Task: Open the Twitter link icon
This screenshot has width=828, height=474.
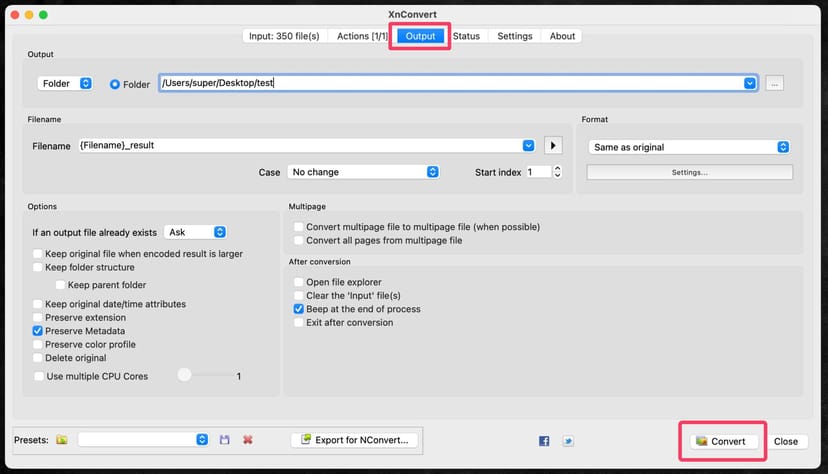Action: (x=567, y=441)
